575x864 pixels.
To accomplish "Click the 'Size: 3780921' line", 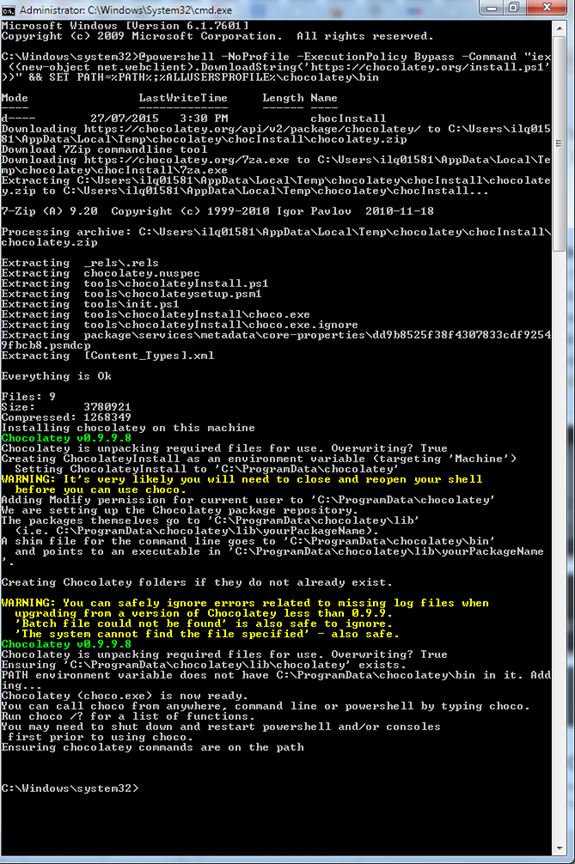I will pyautogui.click(x=66, y=407).
